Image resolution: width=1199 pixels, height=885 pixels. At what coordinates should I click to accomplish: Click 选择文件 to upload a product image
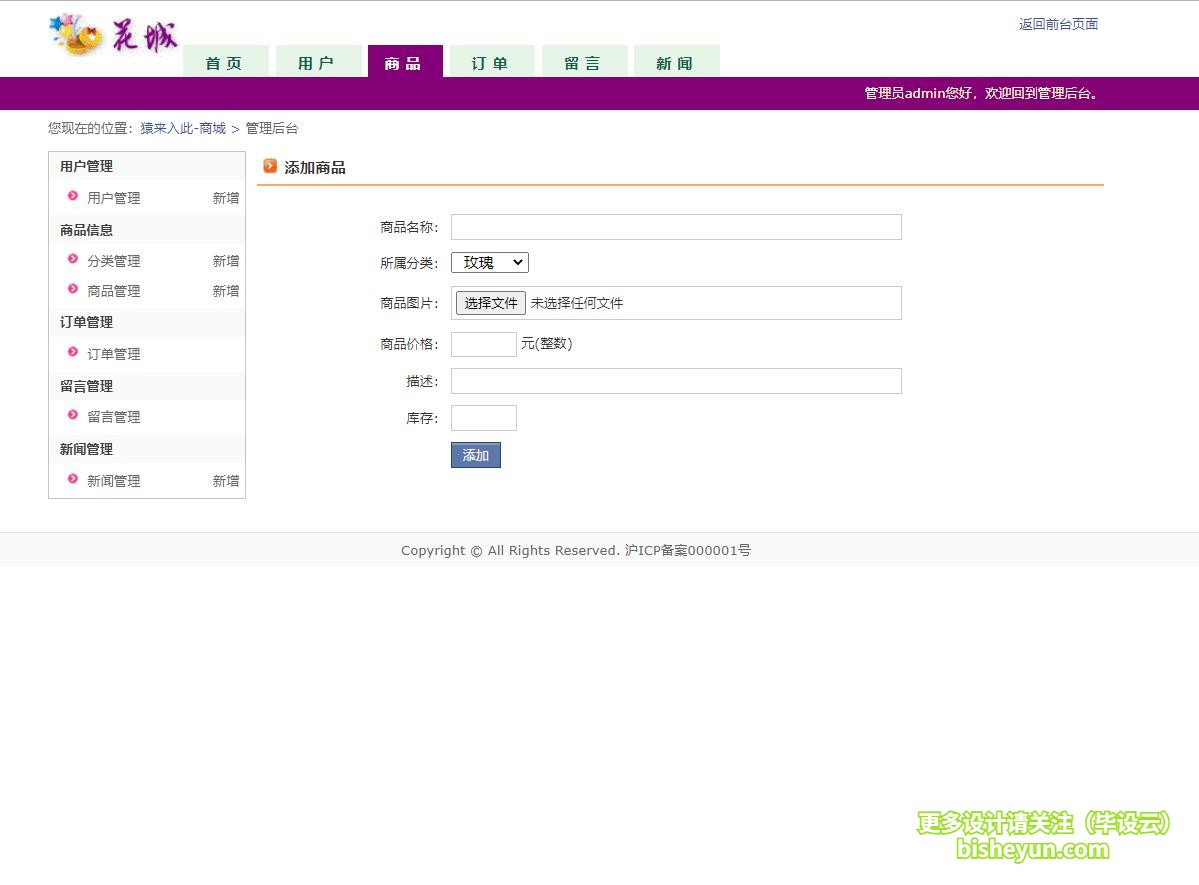point(490,302)
